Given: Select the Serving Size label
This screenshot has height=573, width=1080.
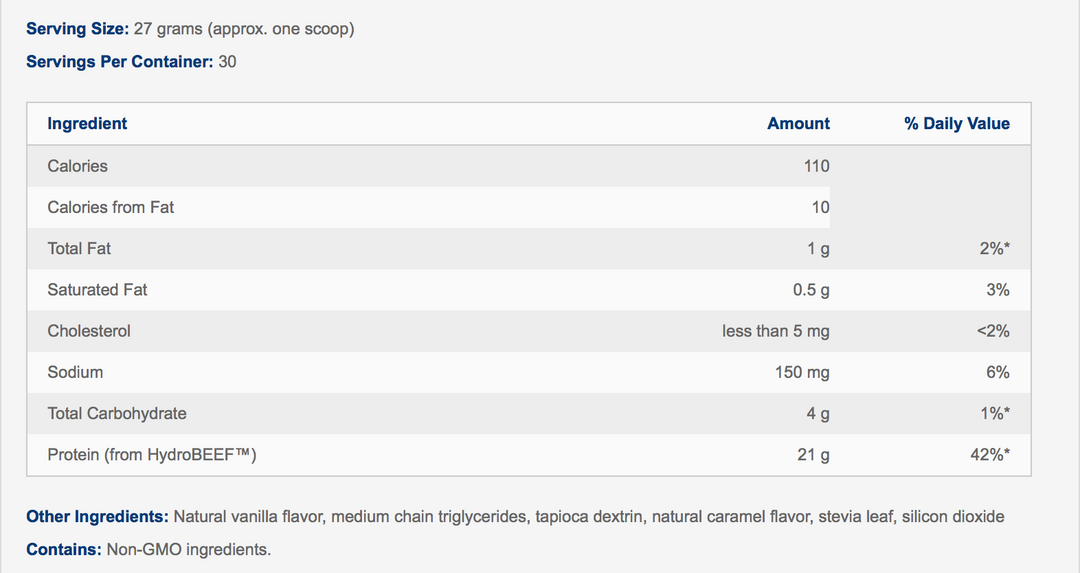Looking at the screenshot, I should [76, 29].
